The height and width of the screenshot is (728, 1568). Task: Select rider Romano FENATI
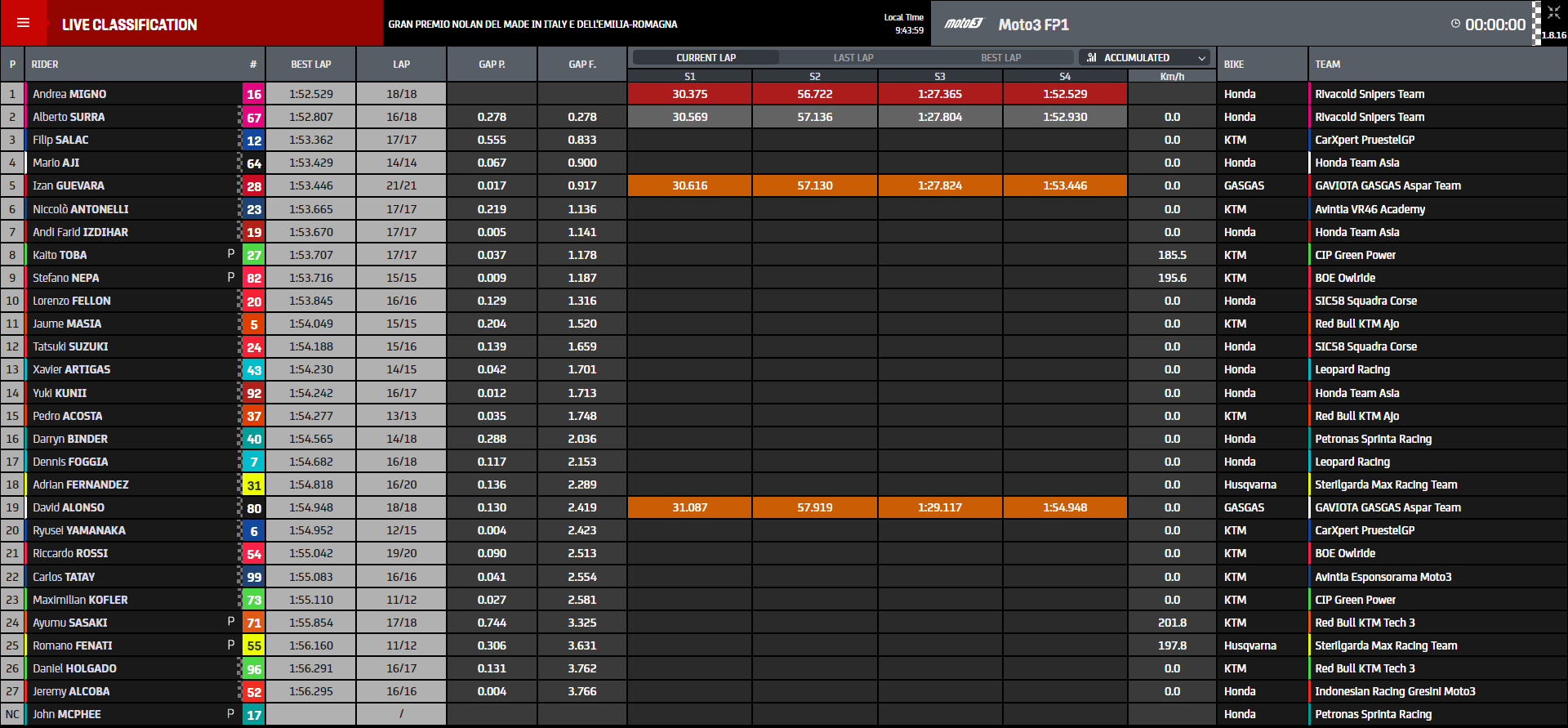coord(73,645)
